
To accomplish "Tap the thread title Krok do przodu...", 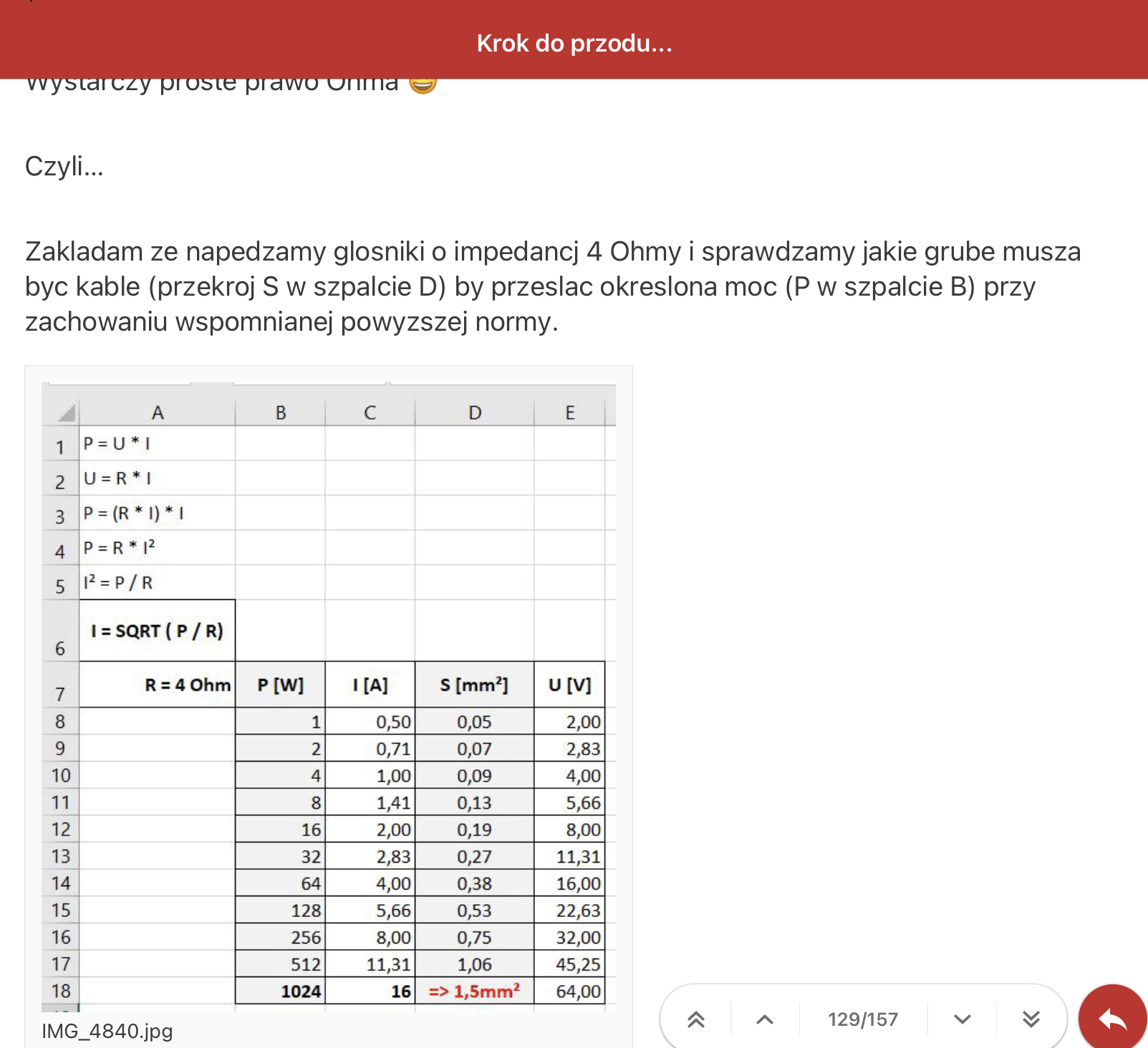I will [x=574, y=43].
